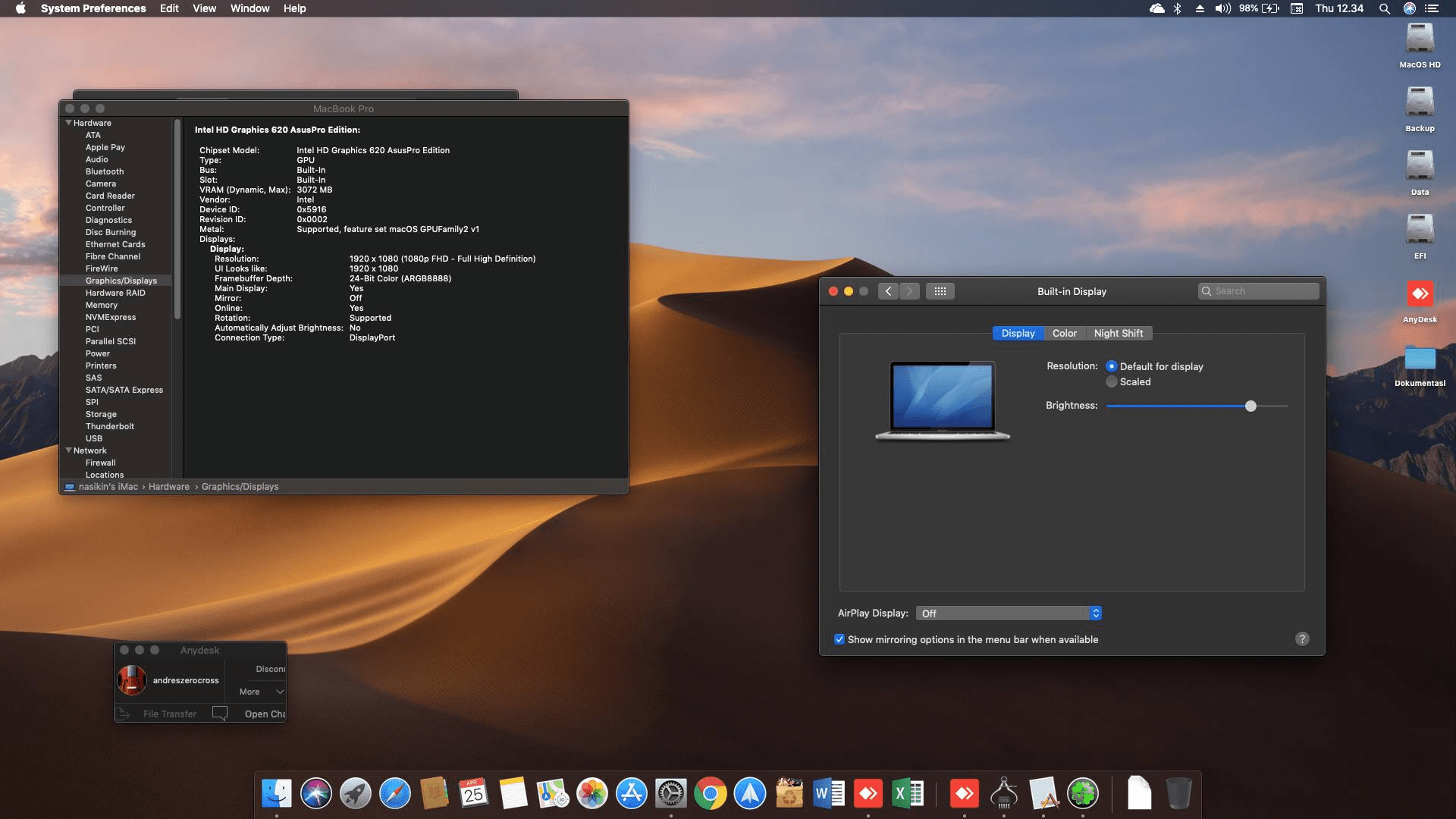1456x819 pixels.
Task: Open the View menu
Action: [204, 8]
